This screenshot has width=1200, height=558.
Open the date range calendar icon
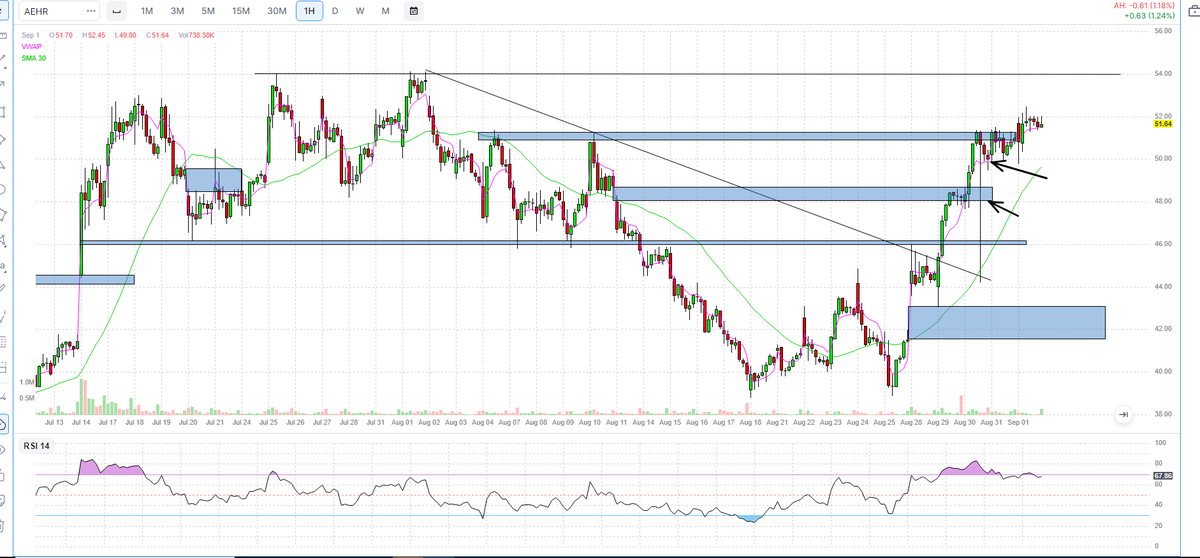pos(414,11)
